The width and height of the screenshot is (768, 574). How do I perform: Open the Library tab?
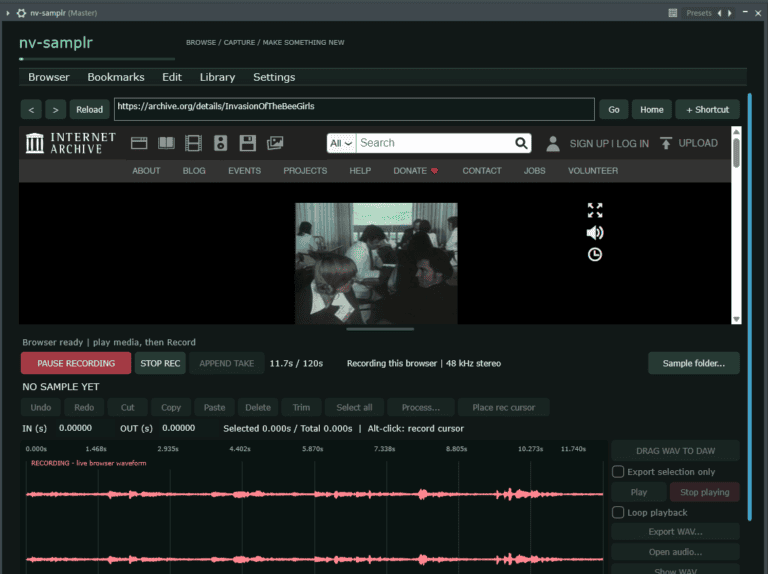(x=217, y=77)
